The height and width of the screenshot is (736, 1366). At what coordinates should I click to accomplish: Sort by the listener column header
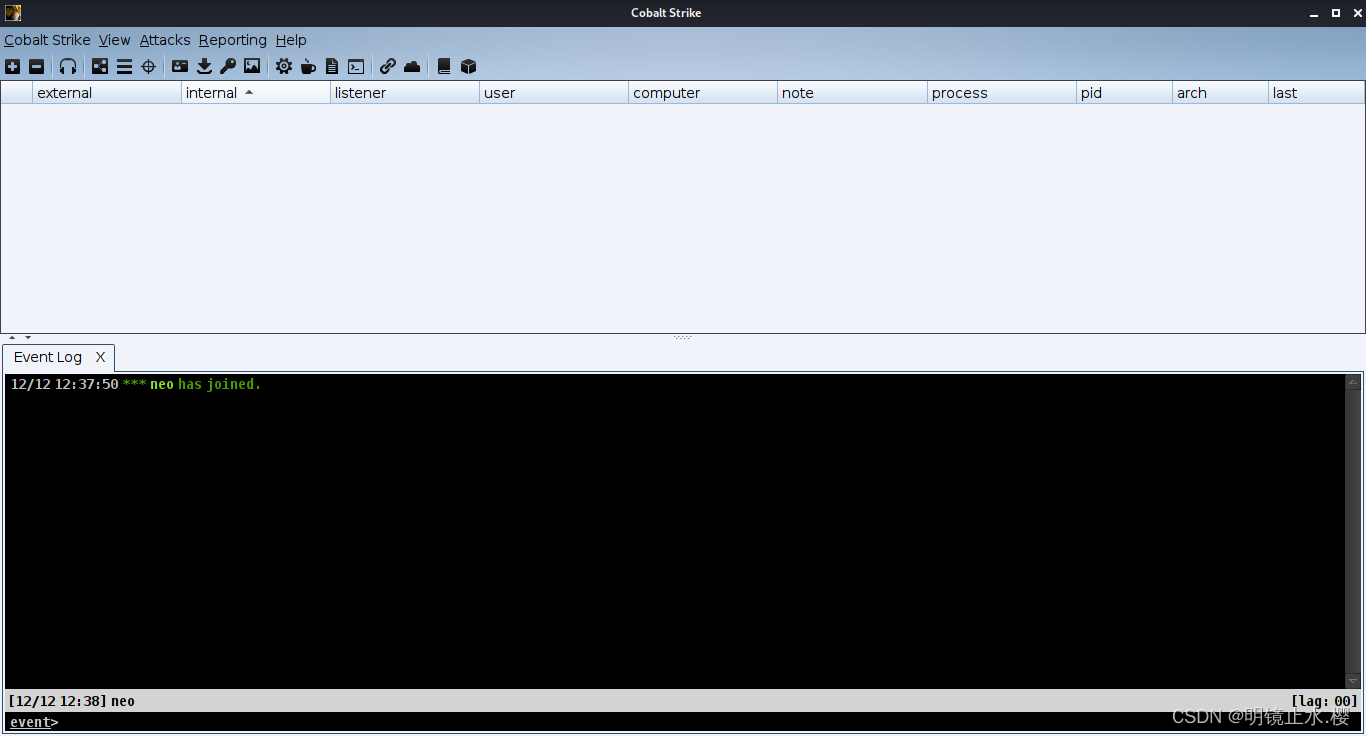tap(405, 93)
